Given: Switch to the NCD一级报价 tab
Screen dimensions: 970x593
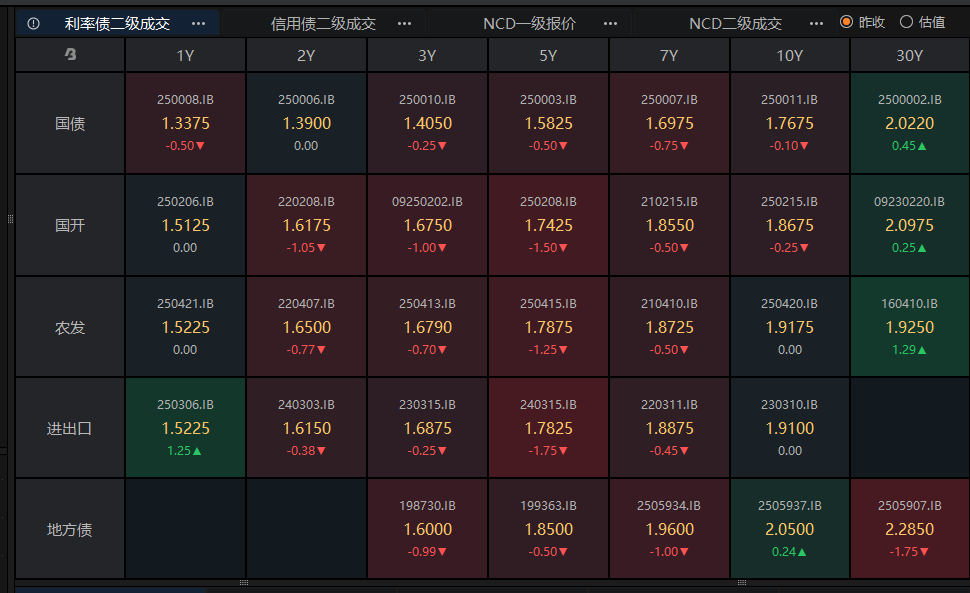Looking at the screenshot, I should [529, 23].
